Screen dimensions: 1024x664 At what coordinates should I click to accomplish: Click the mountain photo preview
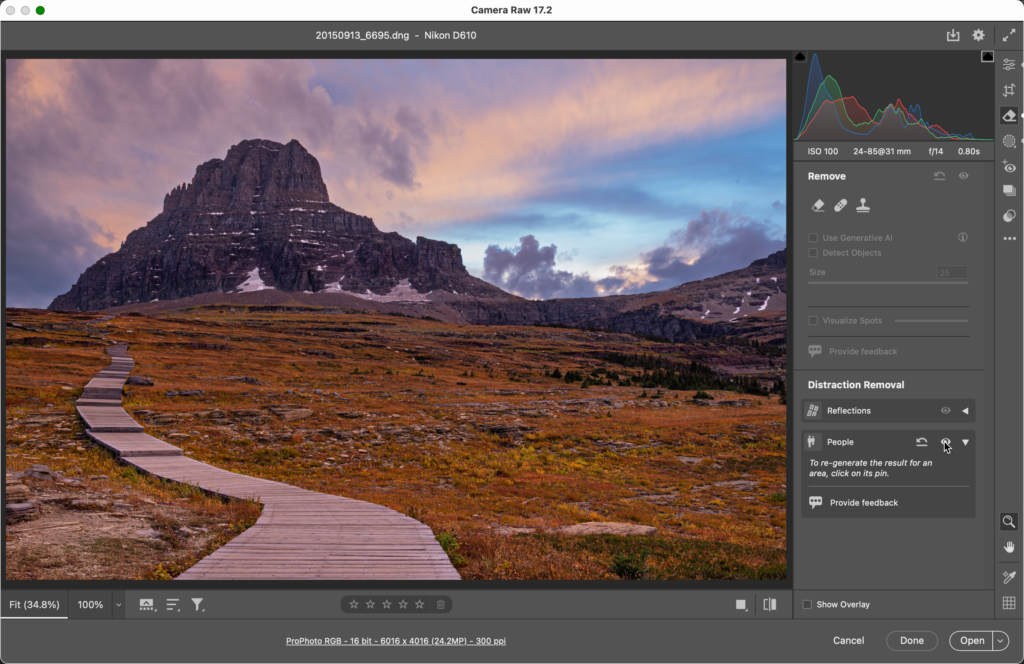[396, 319]
